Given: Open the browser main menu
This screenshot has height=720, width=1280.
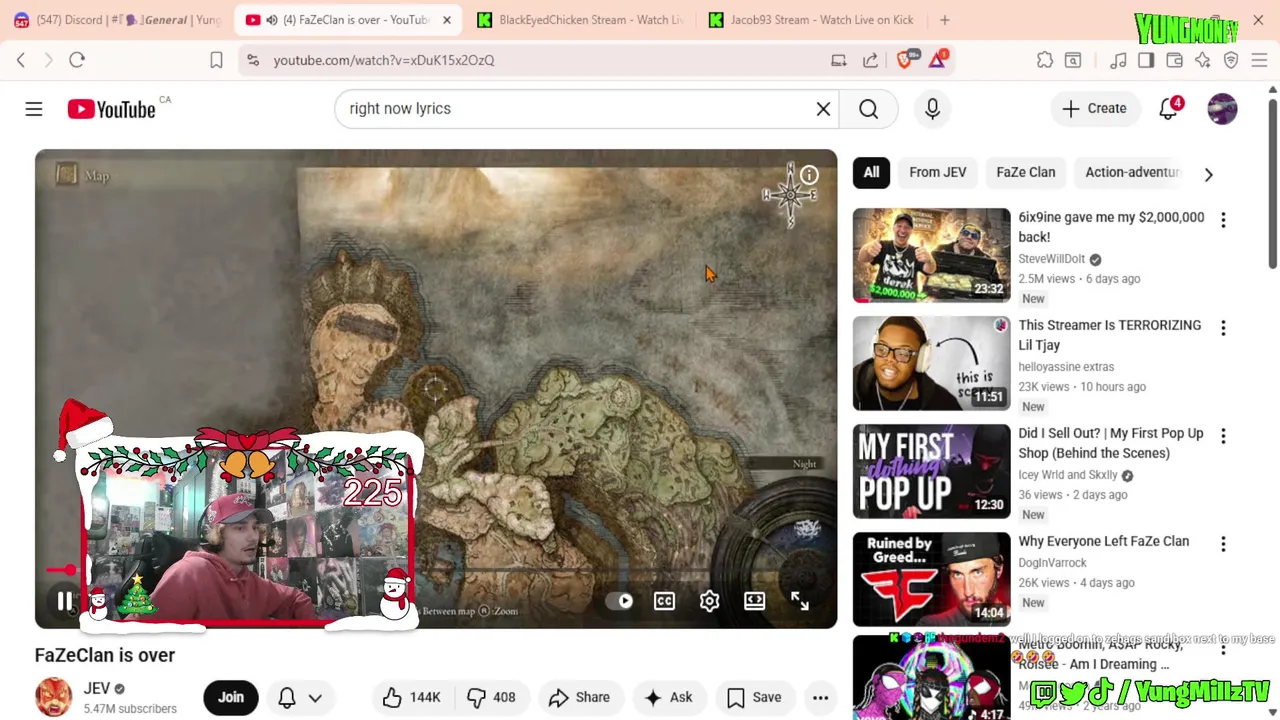Looking at the screenshot, I should [1259, 60].
